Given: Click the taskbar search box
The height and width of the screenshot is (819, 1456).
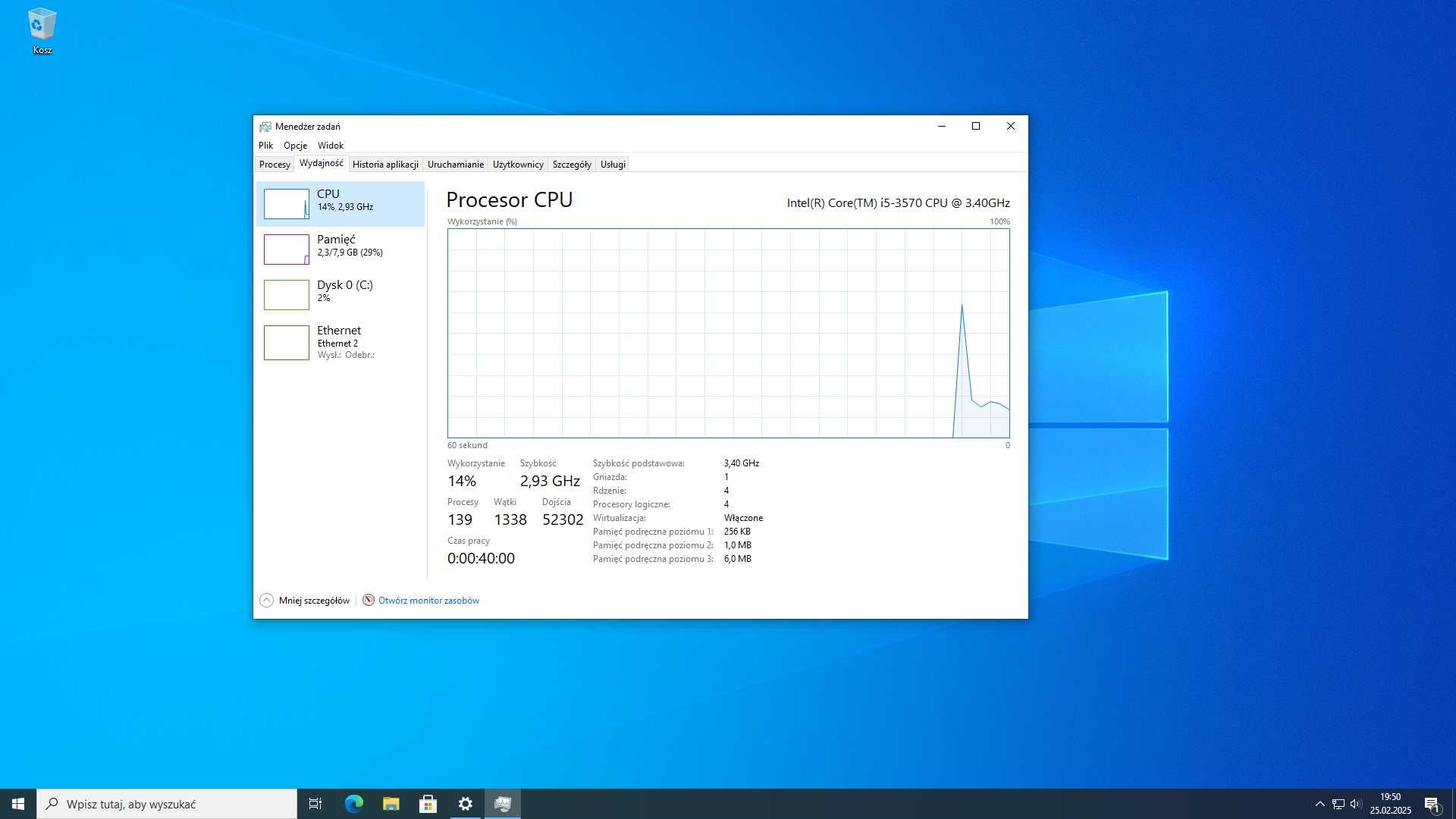Looking at the screenshot, I should coord(167,804).
